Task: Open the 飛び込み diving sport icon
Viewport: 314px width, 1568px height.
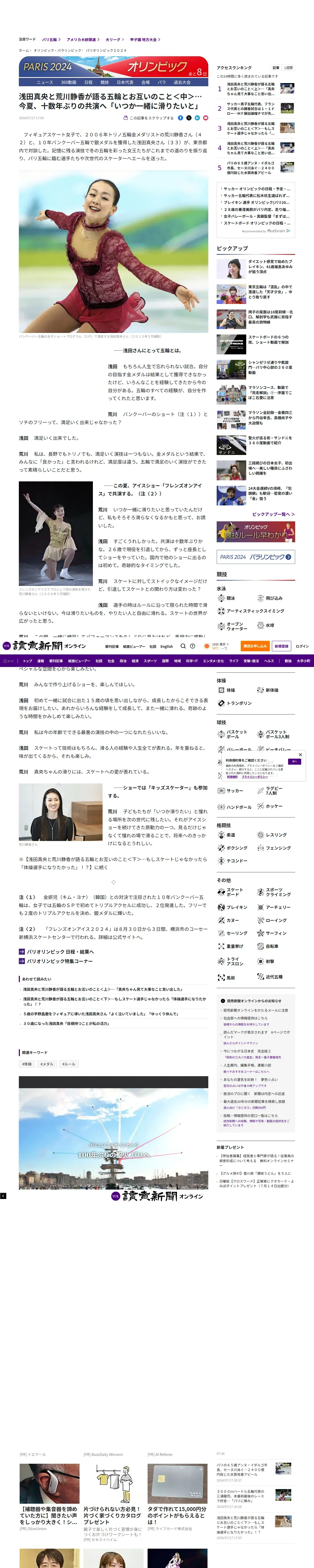Action: pos(260,598)
